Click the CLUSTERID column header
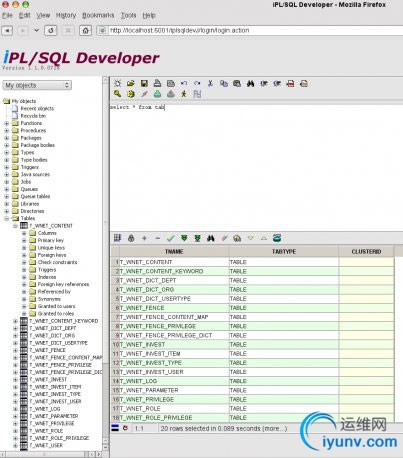 (x=366, y=252)
